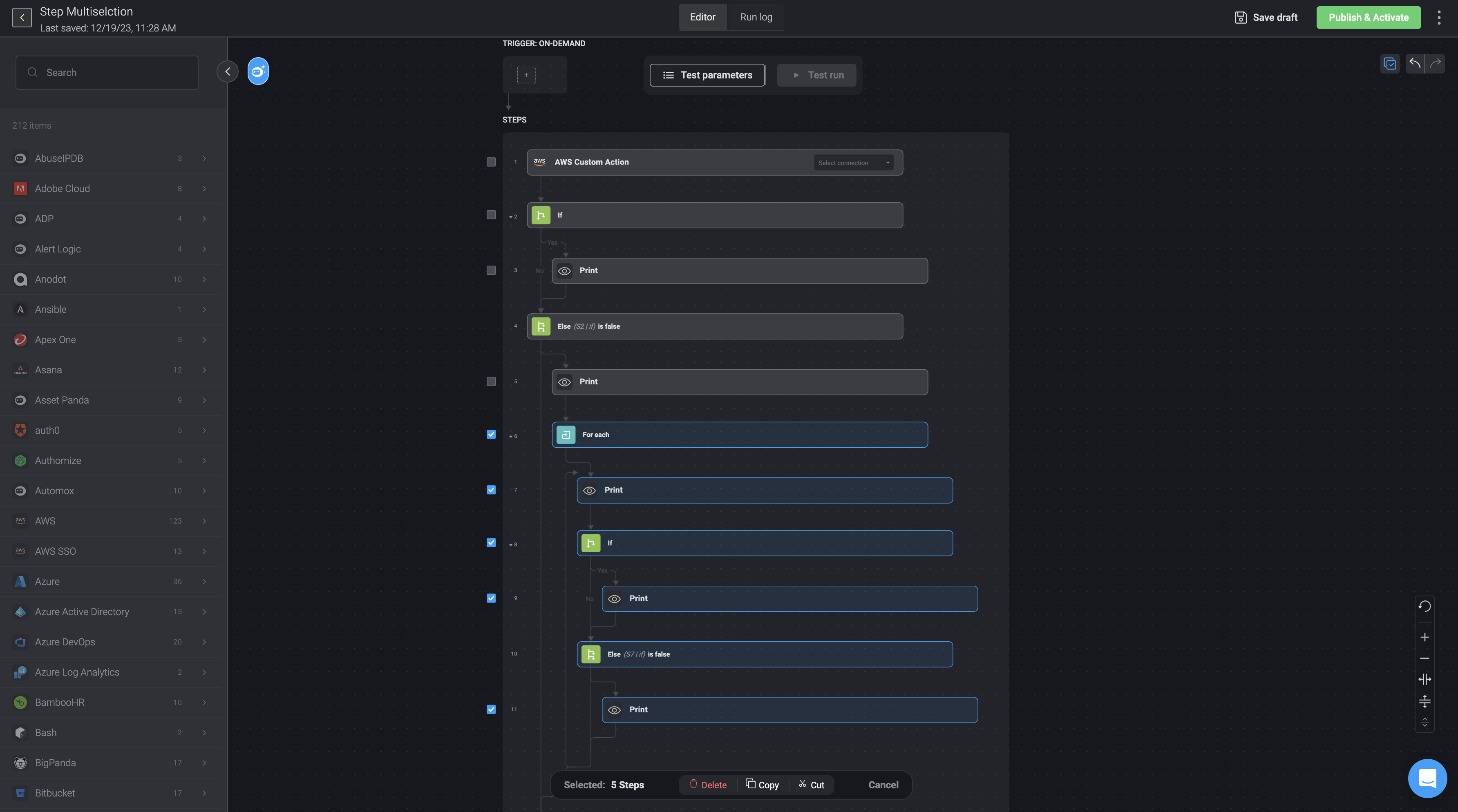Uncheck the step 8 If checkbox

click(x=491, y=543)
